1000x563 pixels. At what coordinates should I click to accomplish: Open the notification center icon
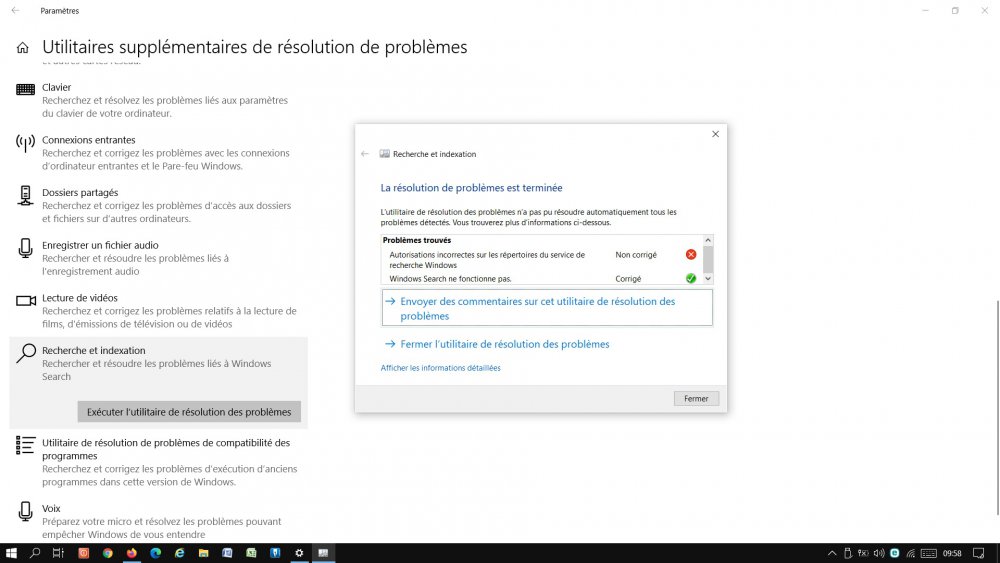[x=979, y=553]
